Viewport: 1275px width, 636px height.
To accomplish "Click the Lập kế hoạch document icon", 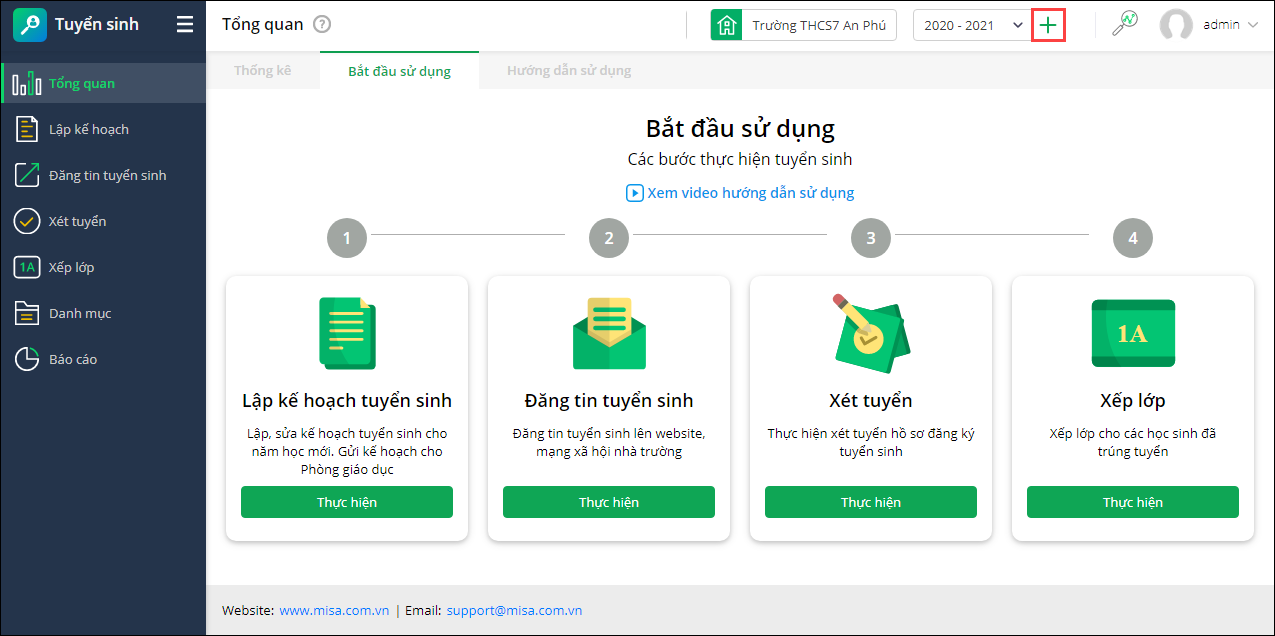I will (27, 129).
